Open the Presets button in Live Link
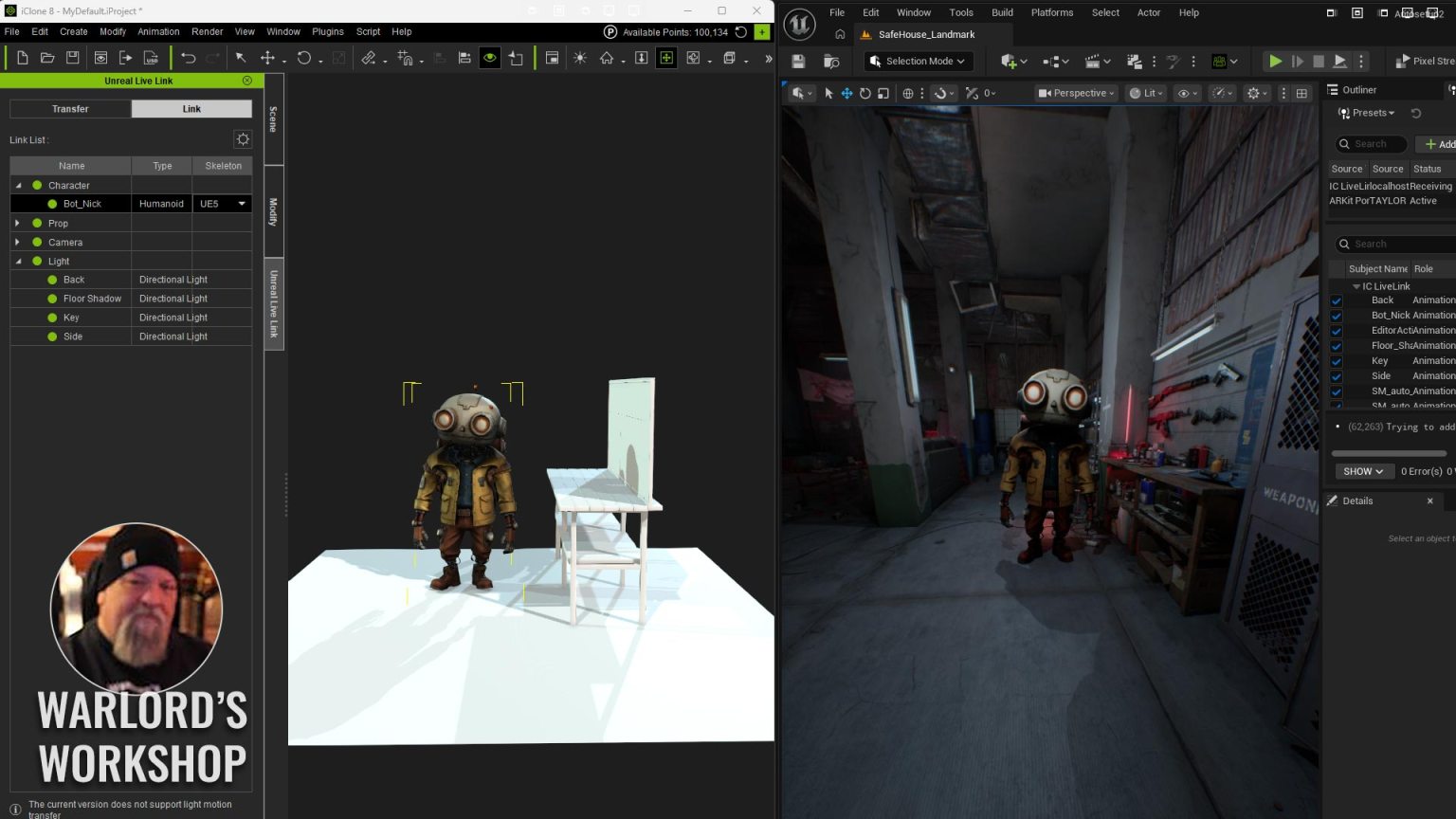Viewport: 1456px width, 819px height. pyautogui.click(x=1367, y=113)
